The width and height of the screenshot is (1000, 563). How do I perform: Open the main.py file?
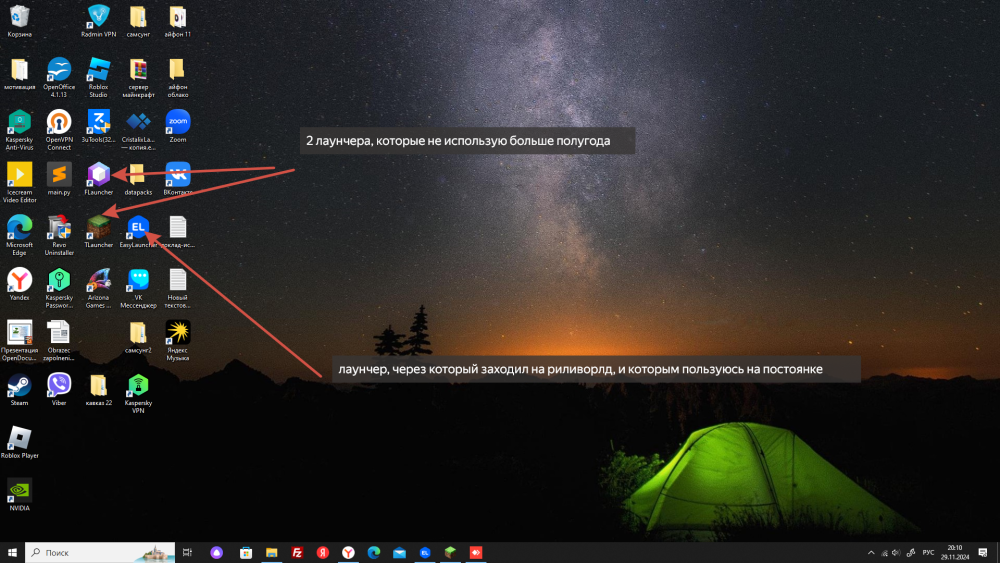click(59, 179)
